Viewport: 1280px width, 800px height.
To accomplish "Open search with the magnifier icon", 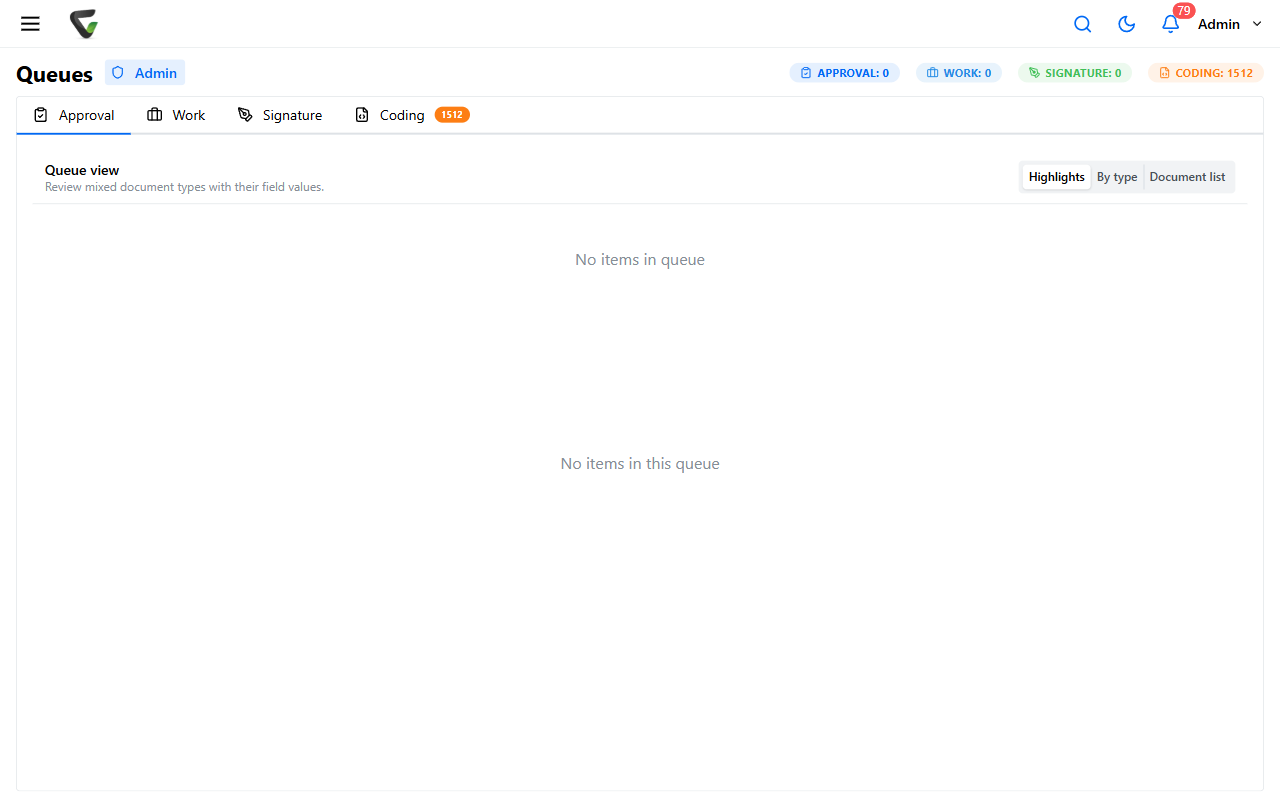I will 1082,24.
